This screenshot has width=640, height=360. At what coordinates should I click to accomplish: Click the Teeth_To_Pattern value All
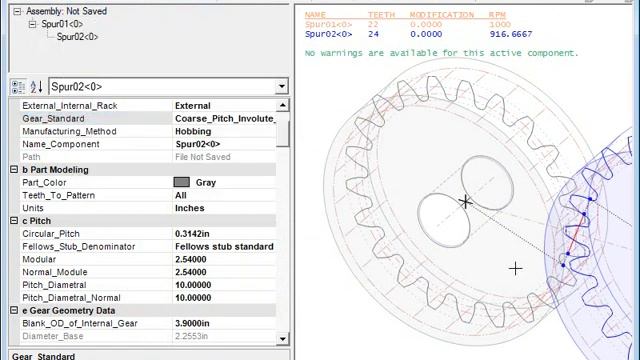181,195
